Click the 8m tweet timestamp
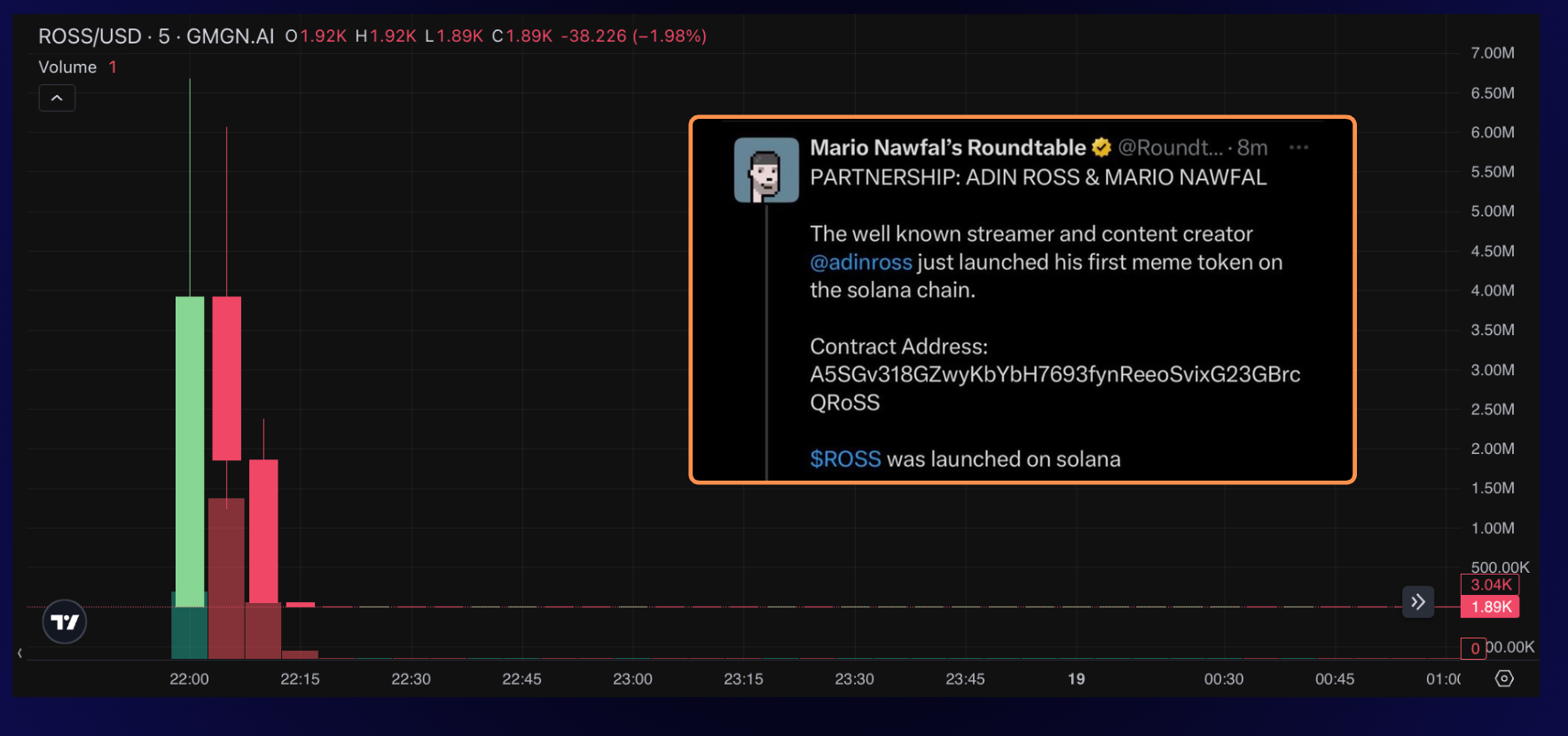 coord(1252,147)
